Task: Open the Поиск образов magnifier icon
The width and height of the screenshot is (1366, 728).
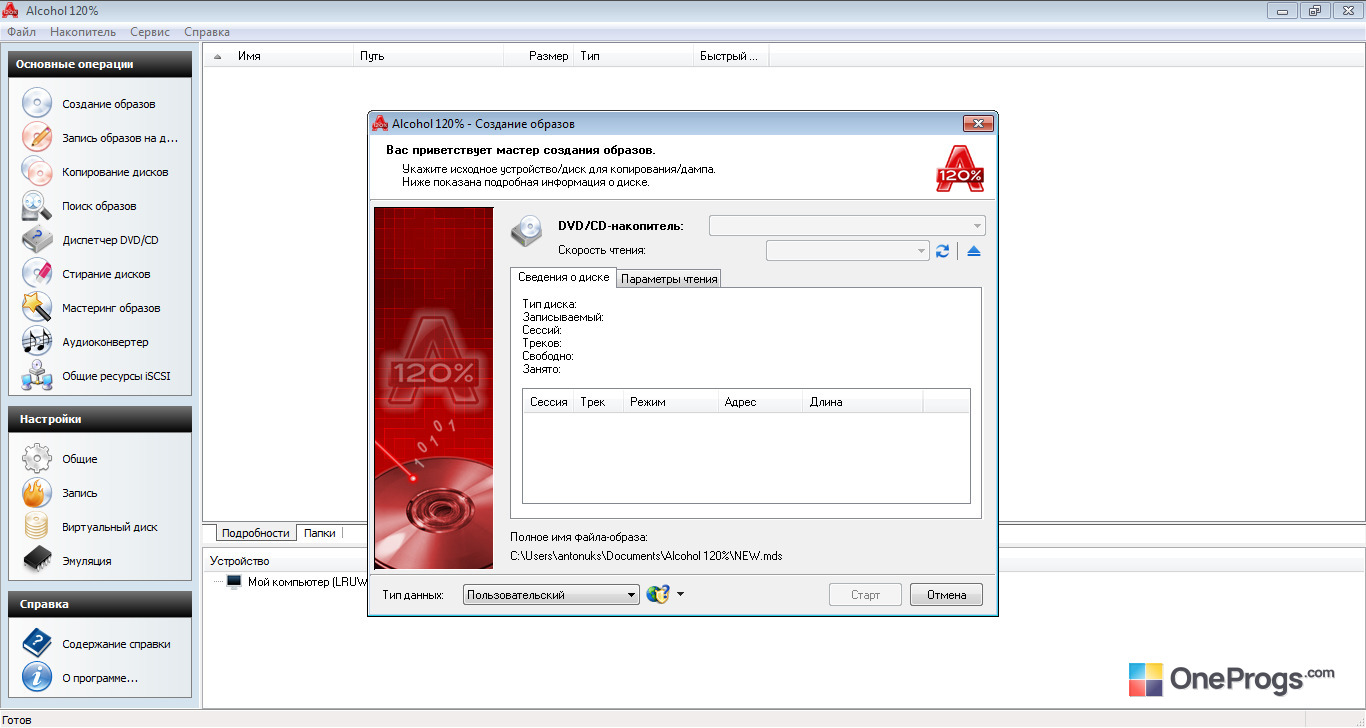Action: click(x=37, y=206)
